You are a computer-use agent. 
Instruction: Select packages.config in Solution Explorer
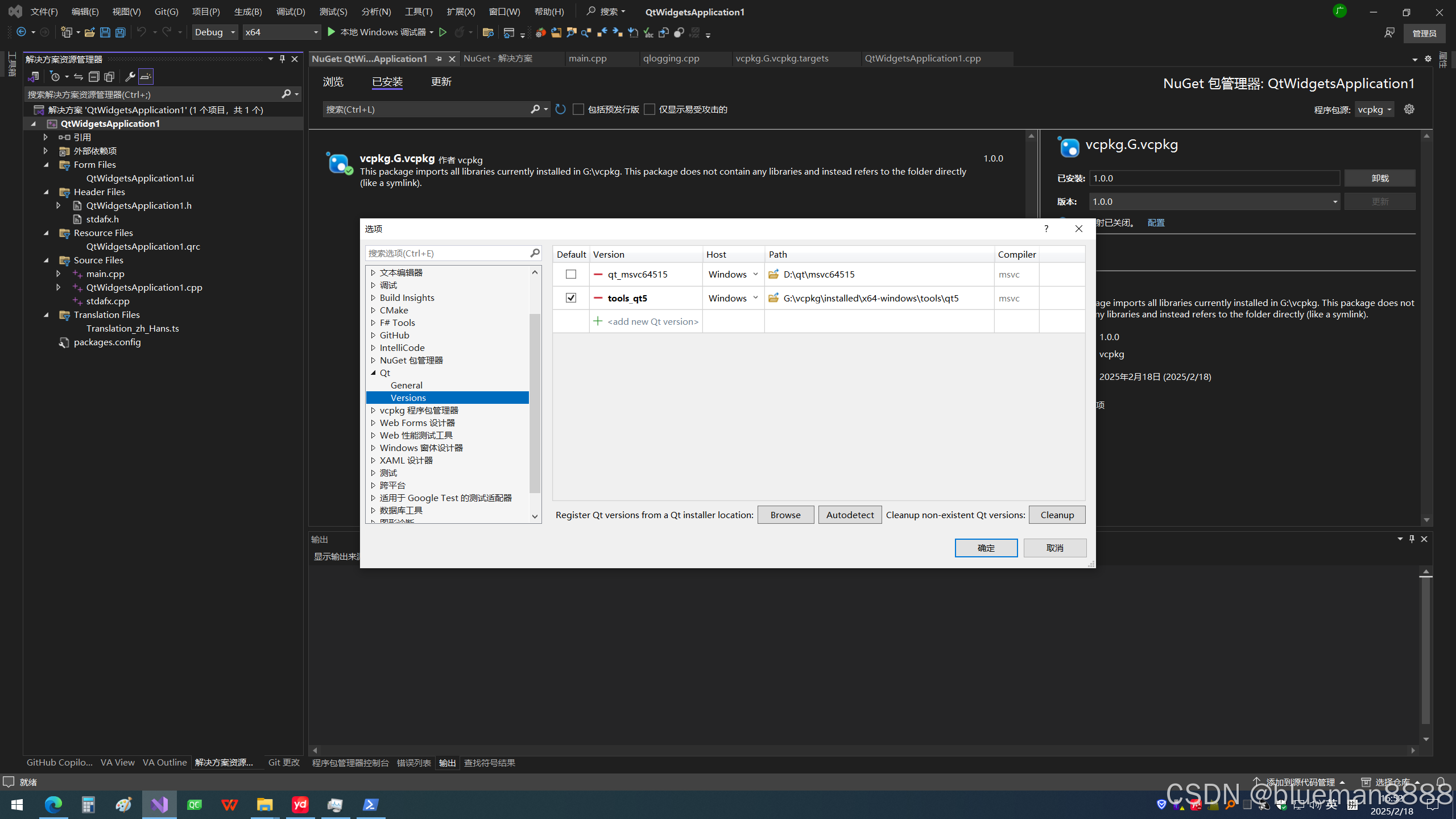point(107,342)
